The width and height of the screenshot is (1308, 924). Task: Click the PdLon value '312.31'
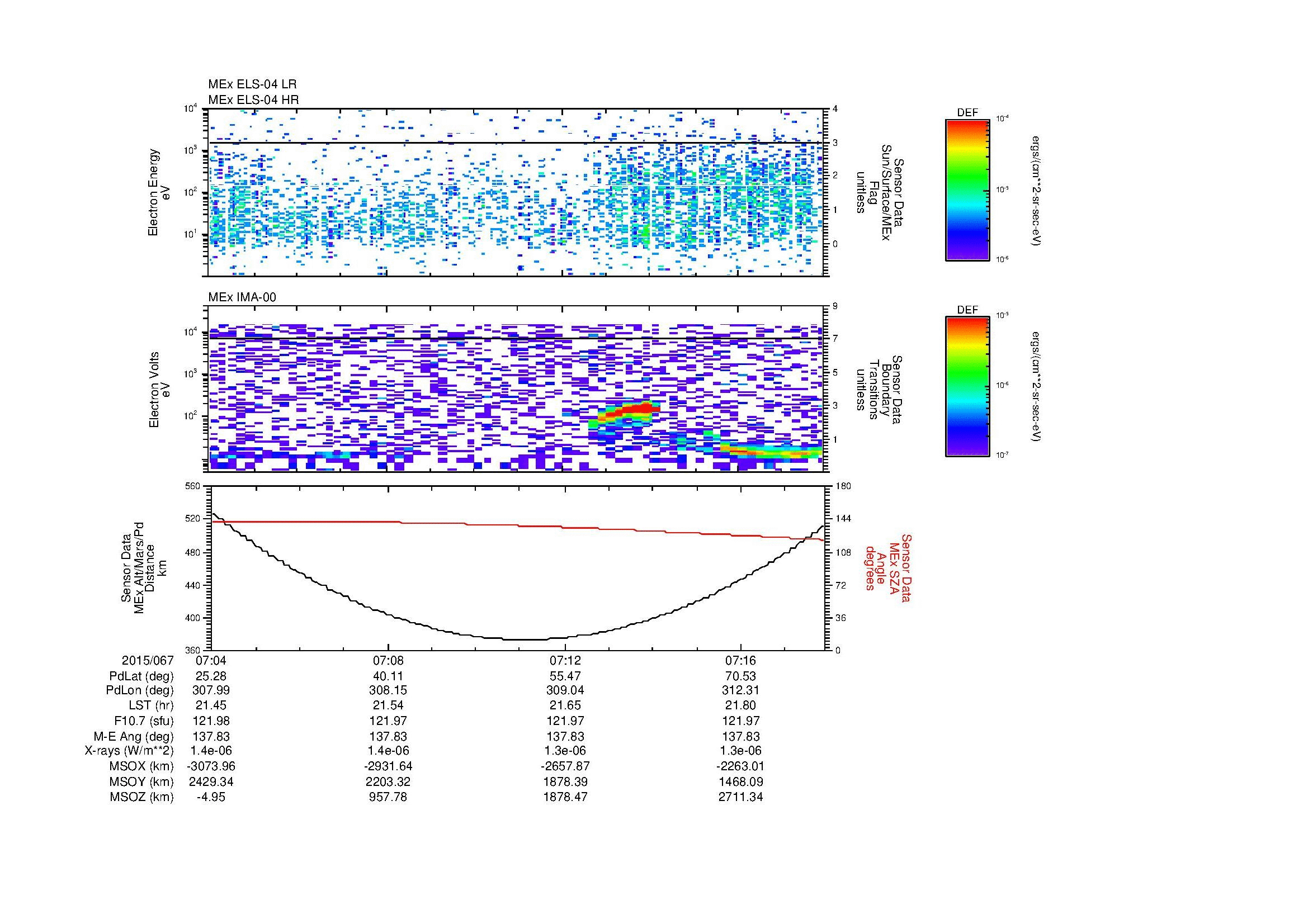click(740, 690)
